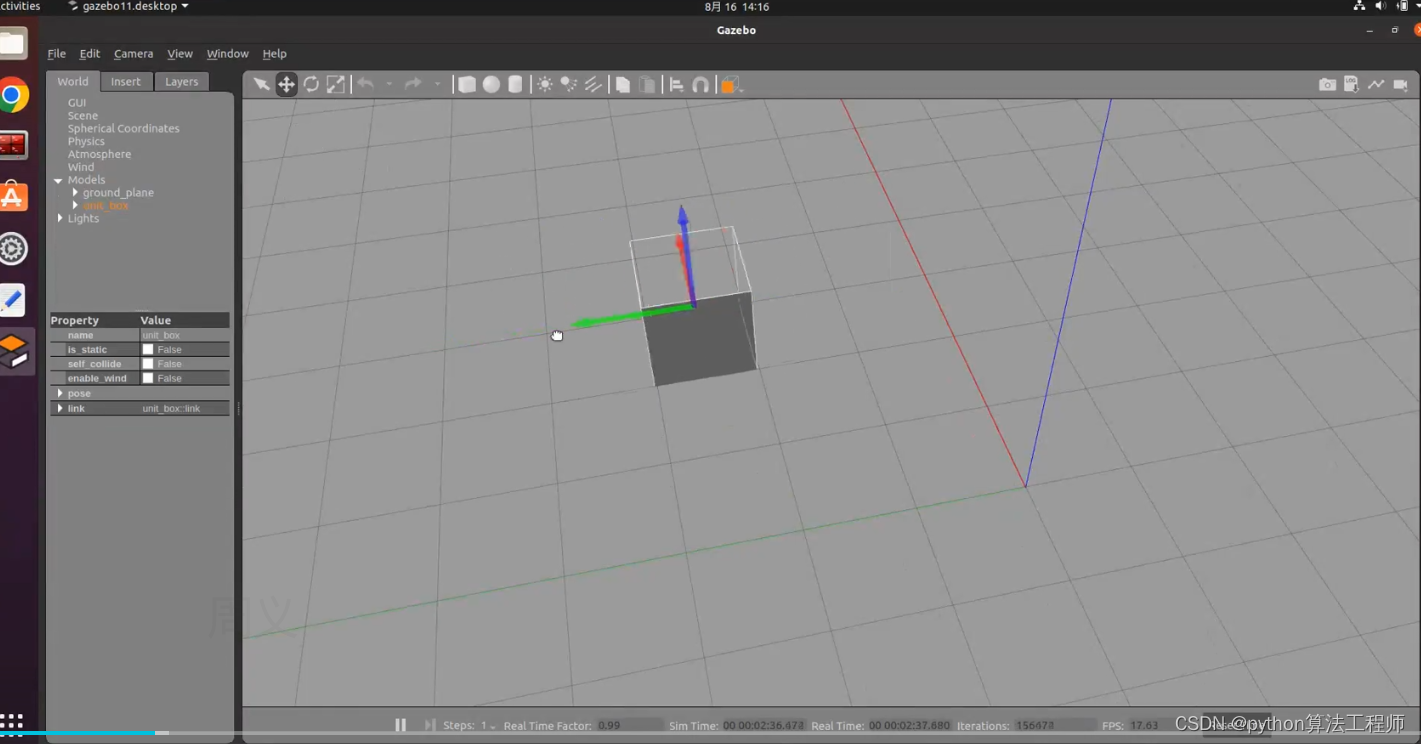
Task: Open the Window menu
Action: point(228,54)
